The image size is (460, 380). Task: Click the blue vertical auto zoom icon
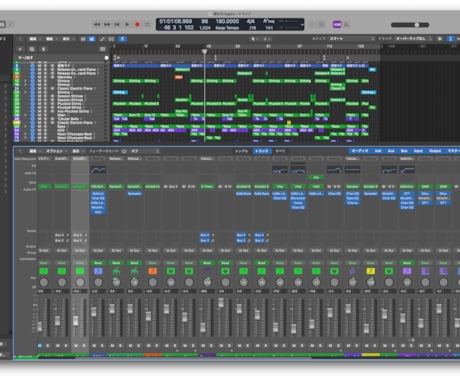[450, 39]
